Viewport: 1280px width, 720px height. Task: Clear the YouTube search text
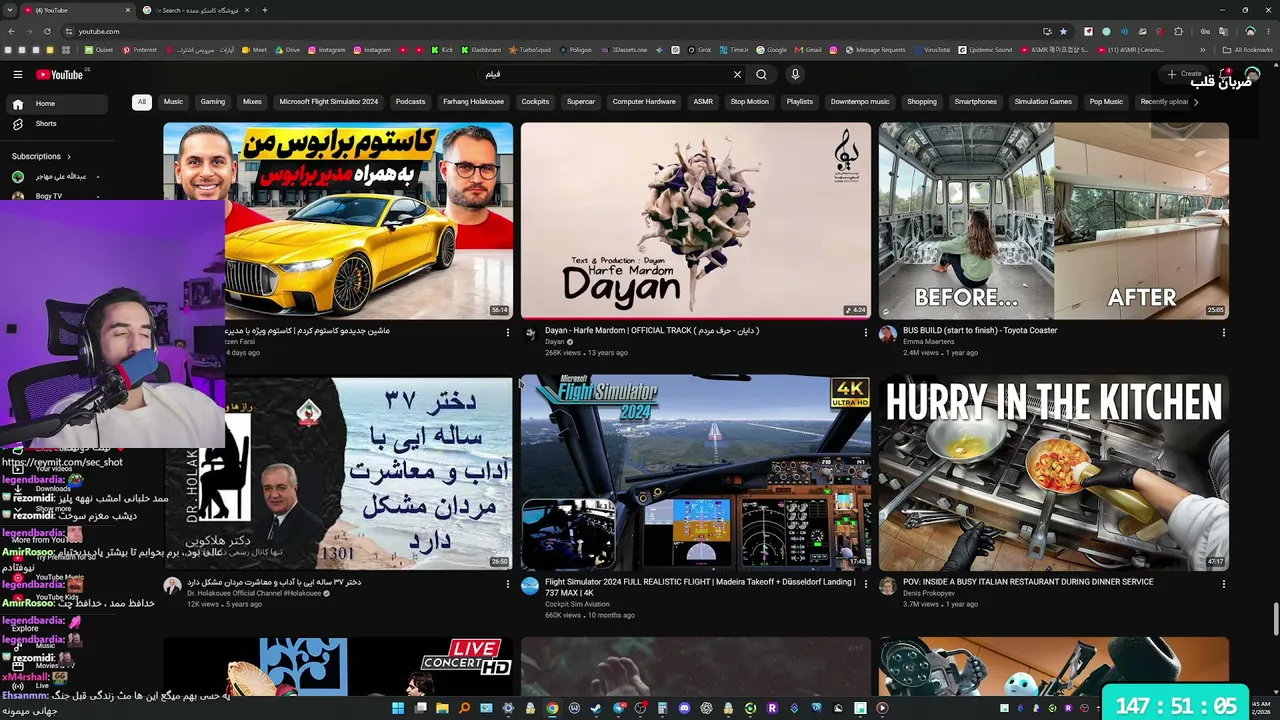click(737, 74)
